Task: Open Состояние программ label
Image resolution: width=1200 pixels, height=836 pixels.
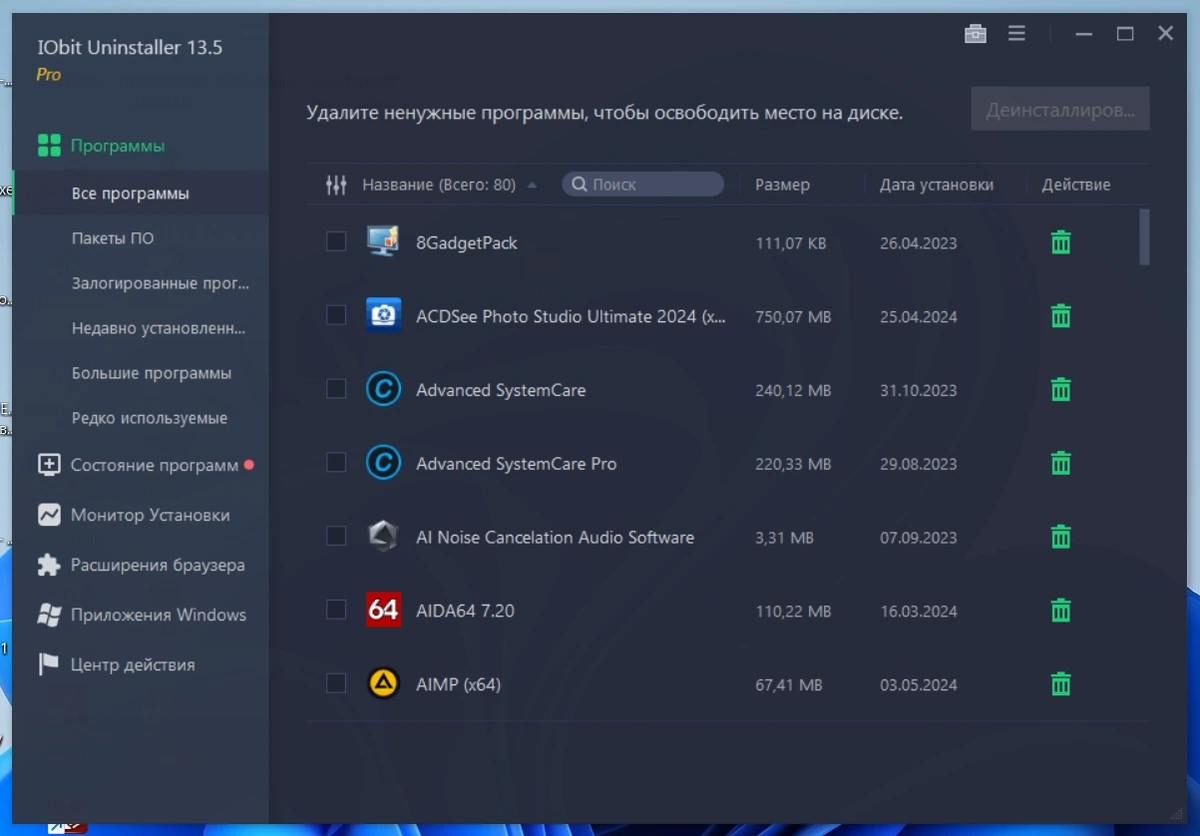Action: [154, 465]
